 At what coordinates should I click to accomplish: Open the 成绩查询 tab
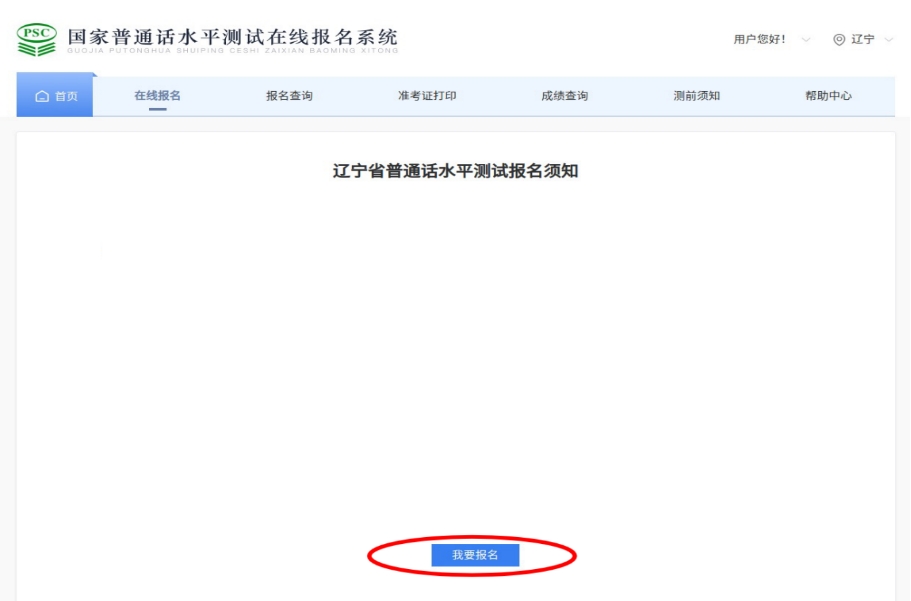pyautogui.click(x=564, y=96)
